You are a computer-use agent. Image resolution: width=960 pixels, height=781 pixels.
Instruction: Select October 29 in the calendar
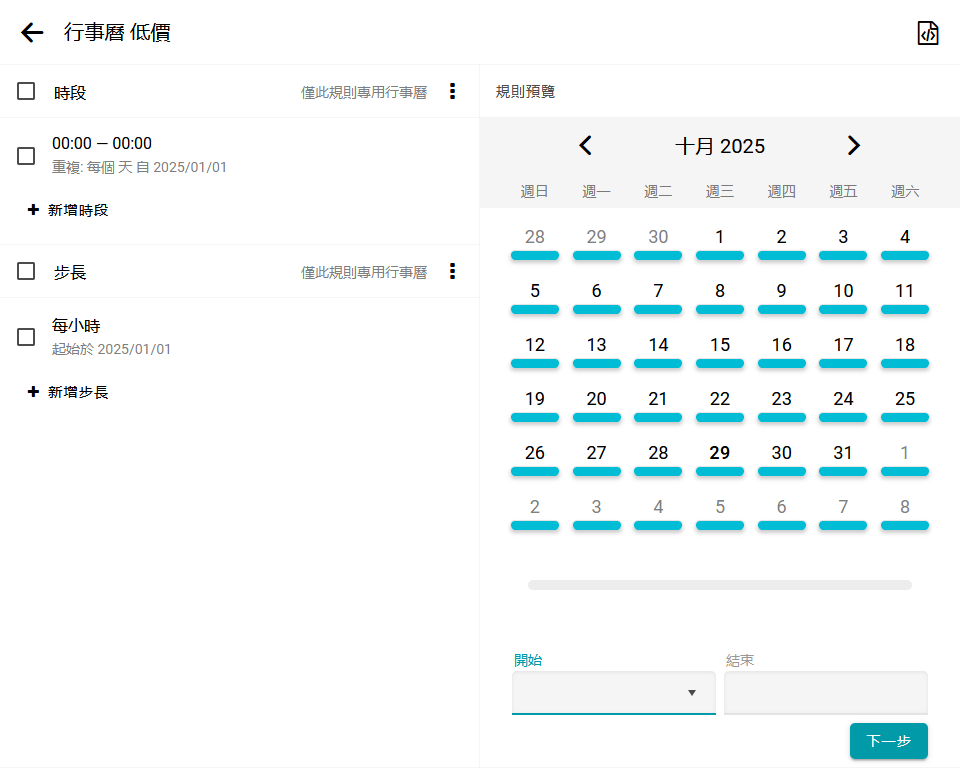coord(719,453)
